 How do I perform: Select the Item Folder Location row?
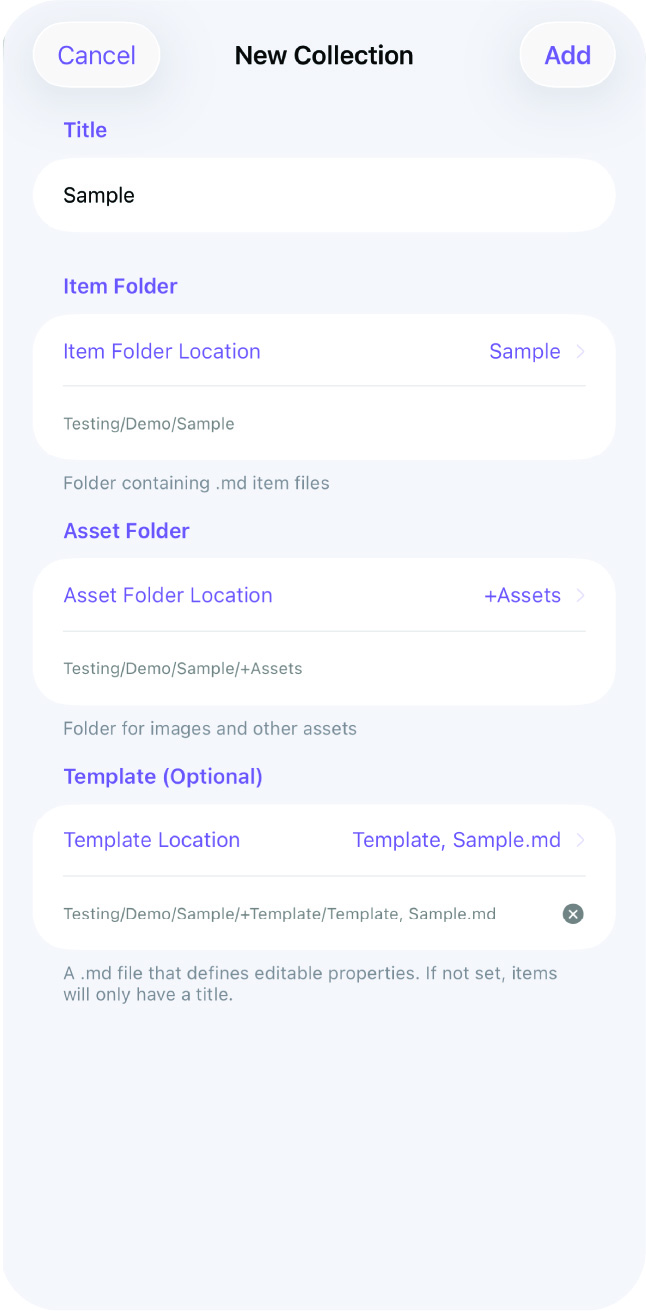pos(161,351)
